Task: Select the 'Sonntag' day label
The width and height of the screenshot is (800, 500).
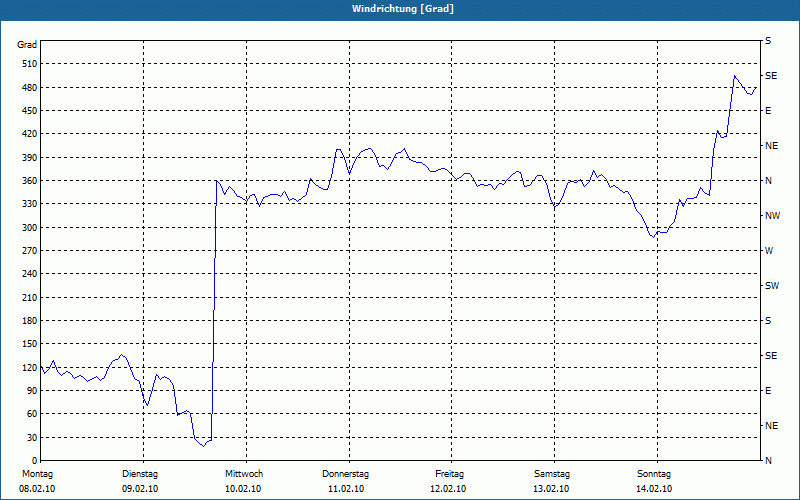Action: coord(654,474)
